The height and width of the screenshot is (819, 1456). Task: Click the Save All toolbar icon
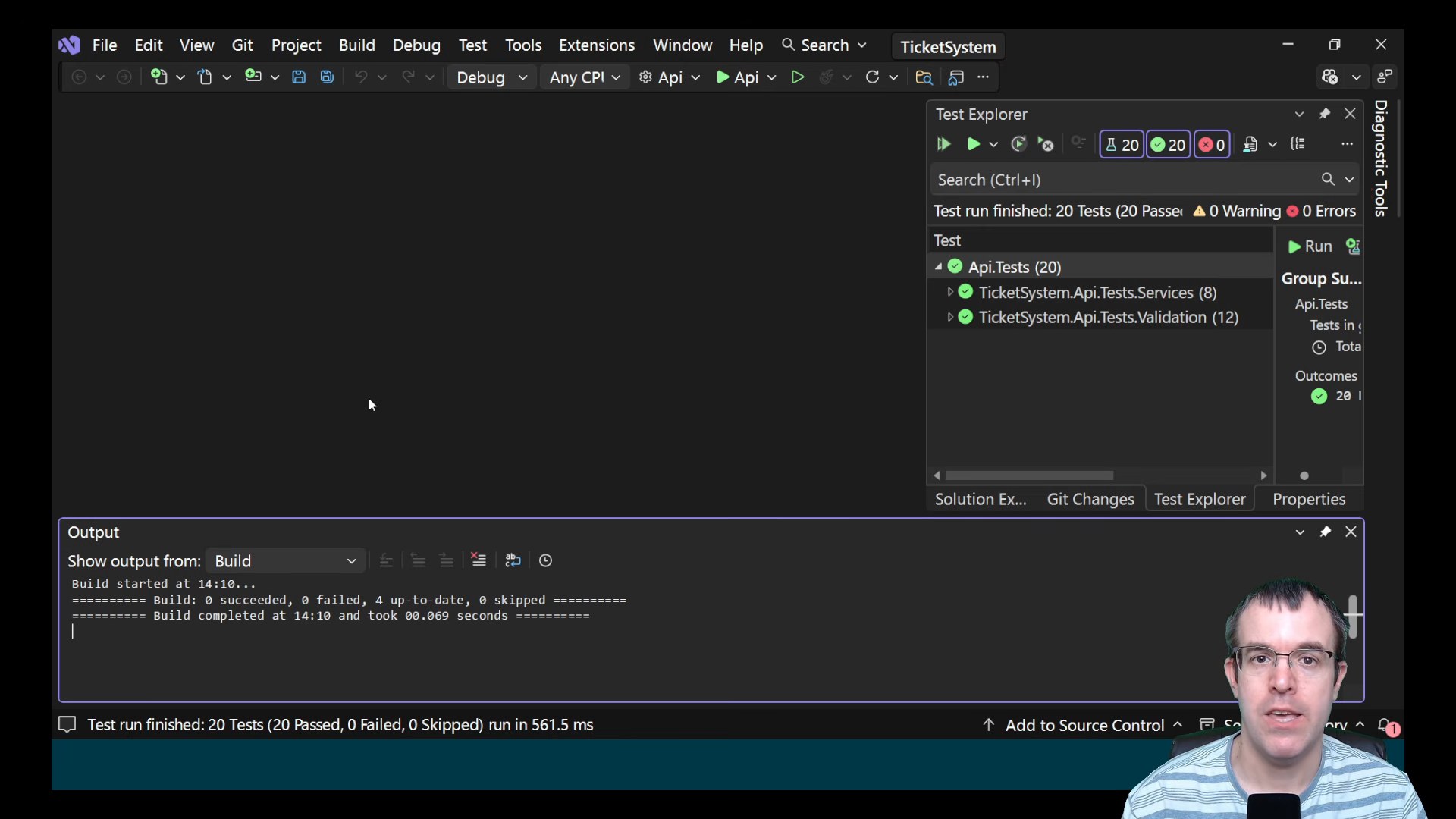pos(327,77)
